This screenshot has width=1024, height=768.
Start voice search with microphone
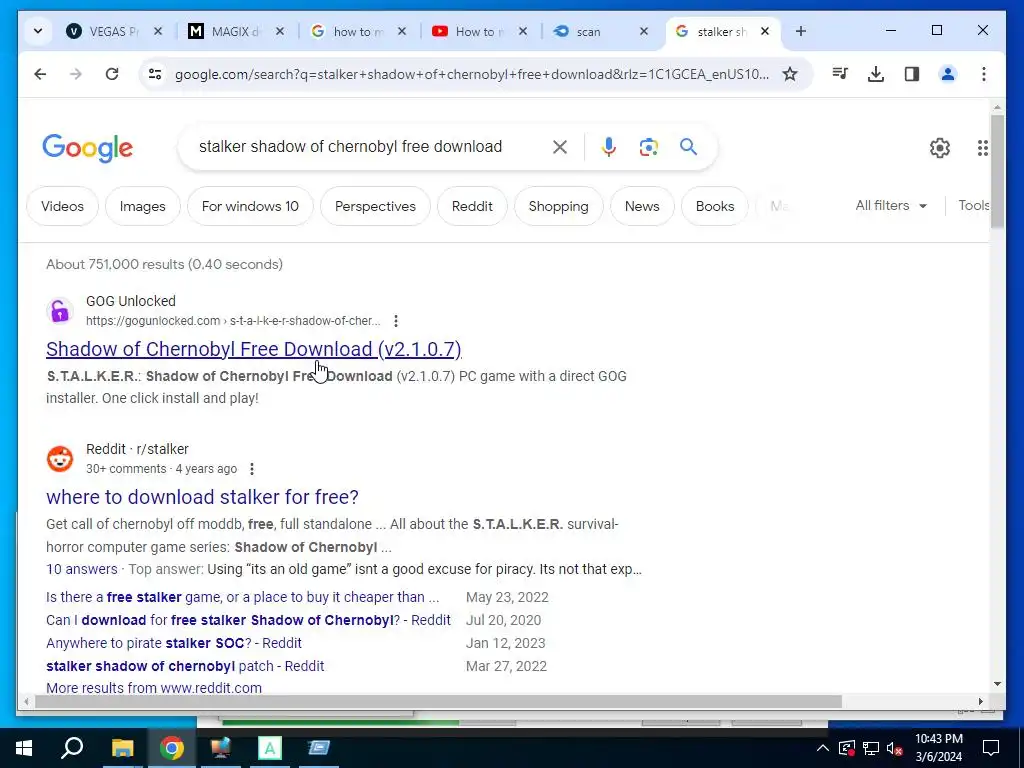pos(609,147)
